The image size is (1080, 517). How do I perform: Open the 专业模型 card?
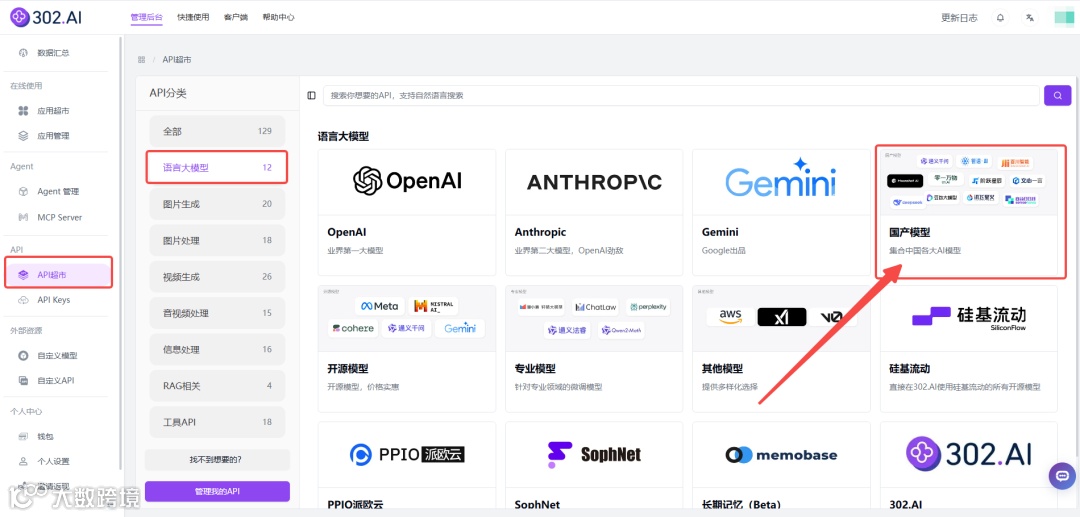[x=594, y=349]
